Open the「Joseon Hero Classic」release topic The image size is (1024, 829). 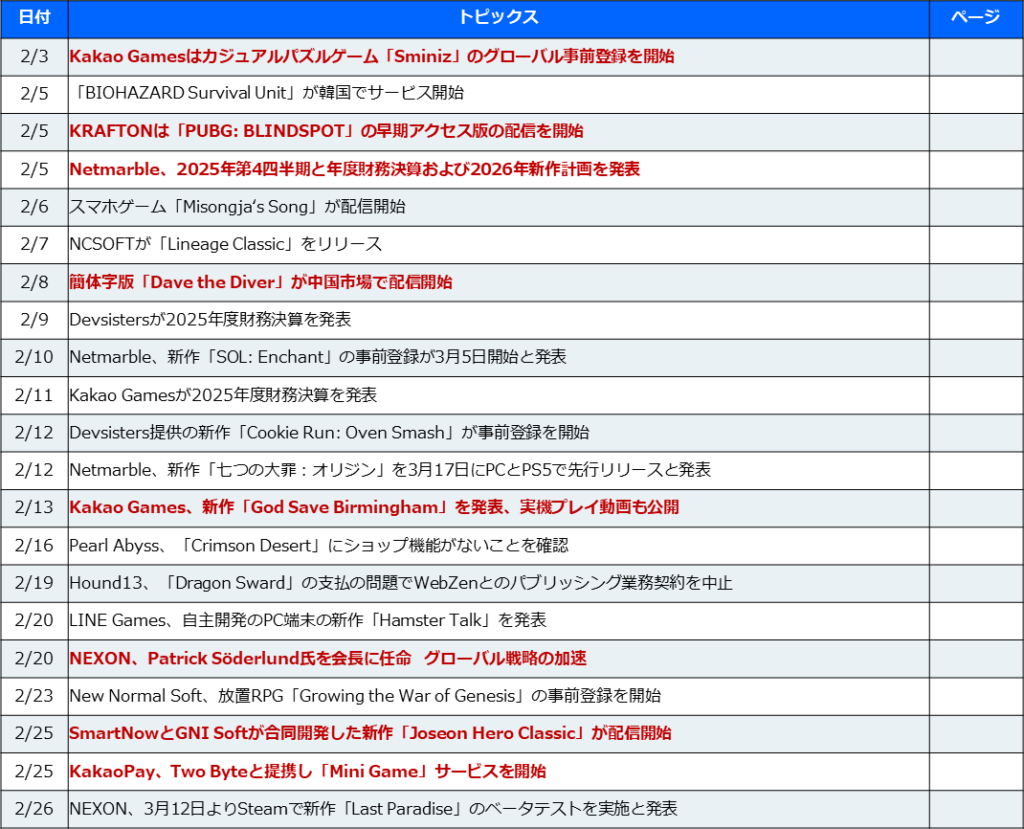click(x=370, y=733)
